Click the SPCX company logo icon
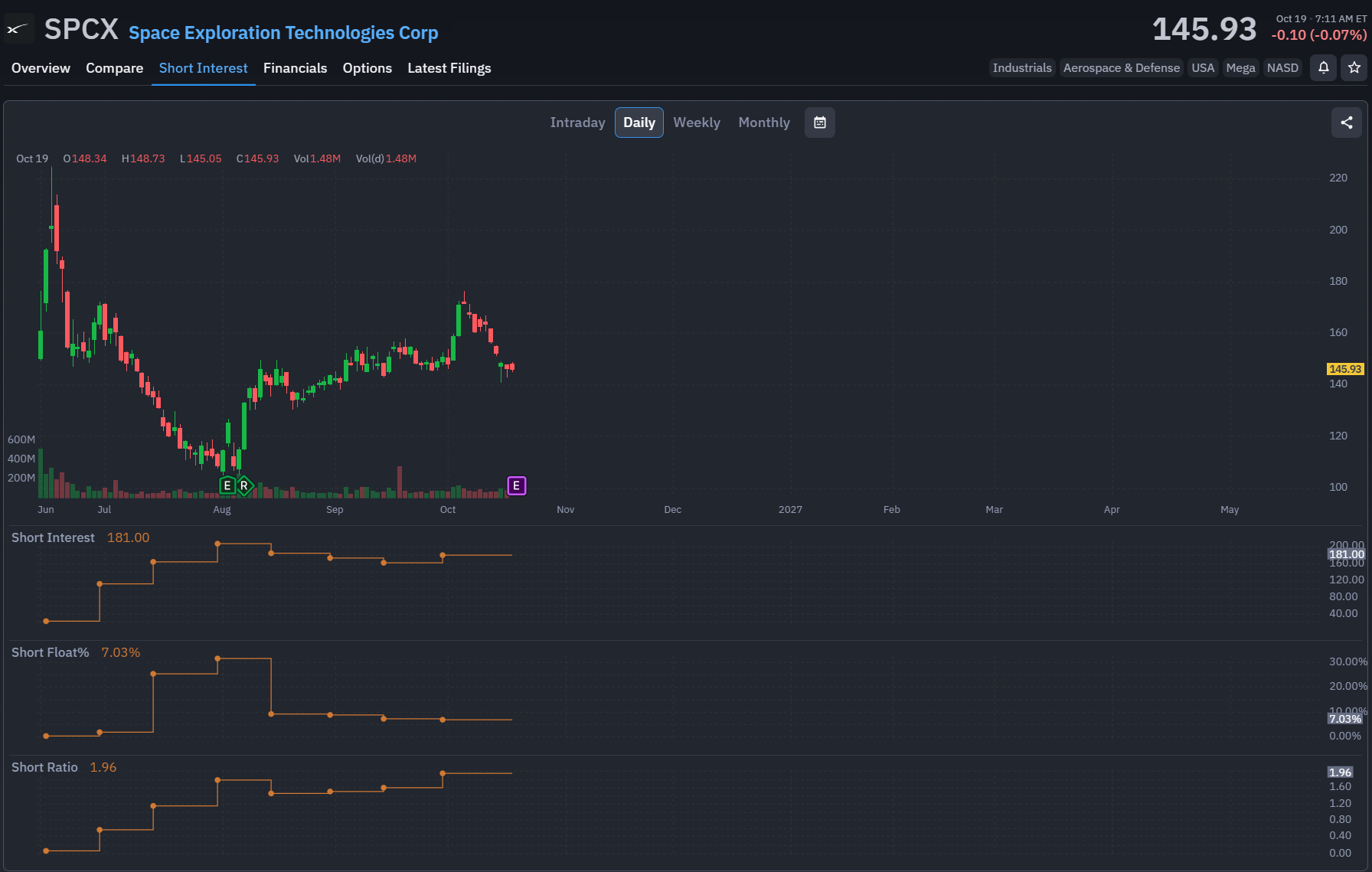 pos(18,29)
